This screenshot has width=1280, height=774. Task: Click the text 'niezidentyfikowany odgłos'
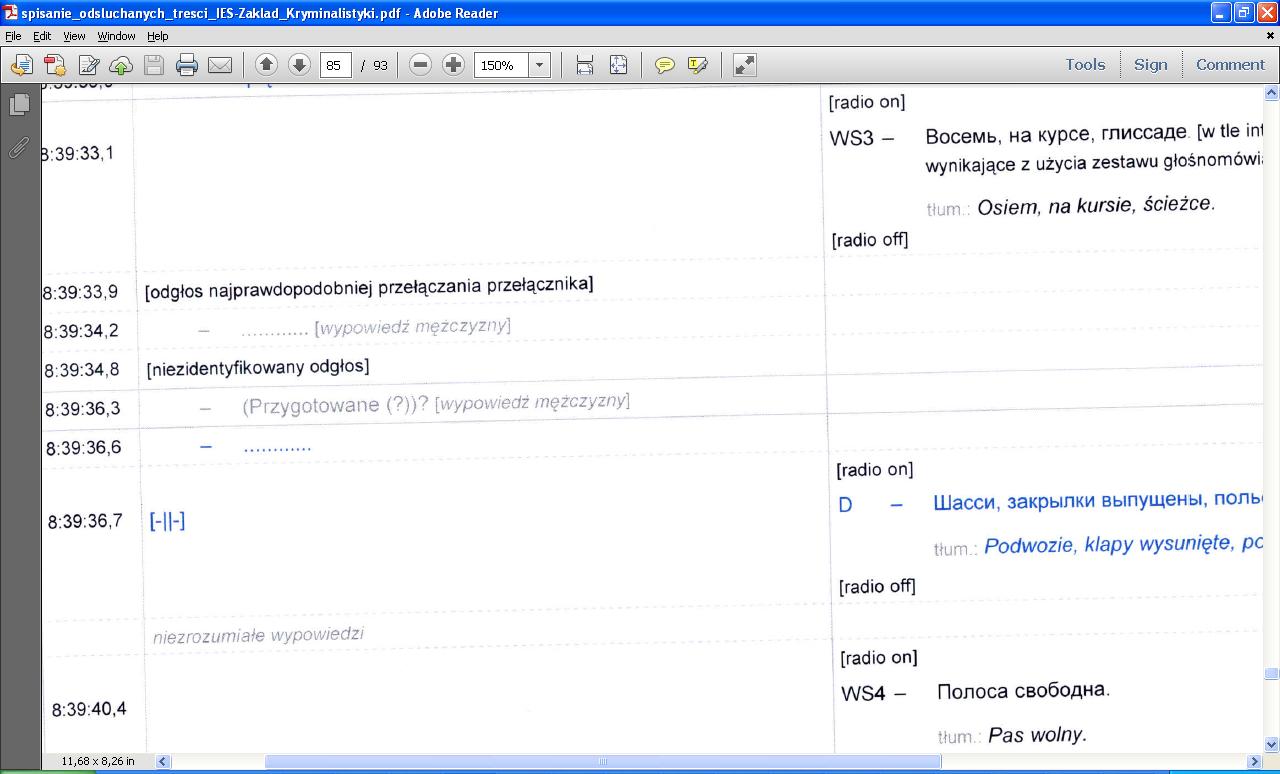pos(258,367)
